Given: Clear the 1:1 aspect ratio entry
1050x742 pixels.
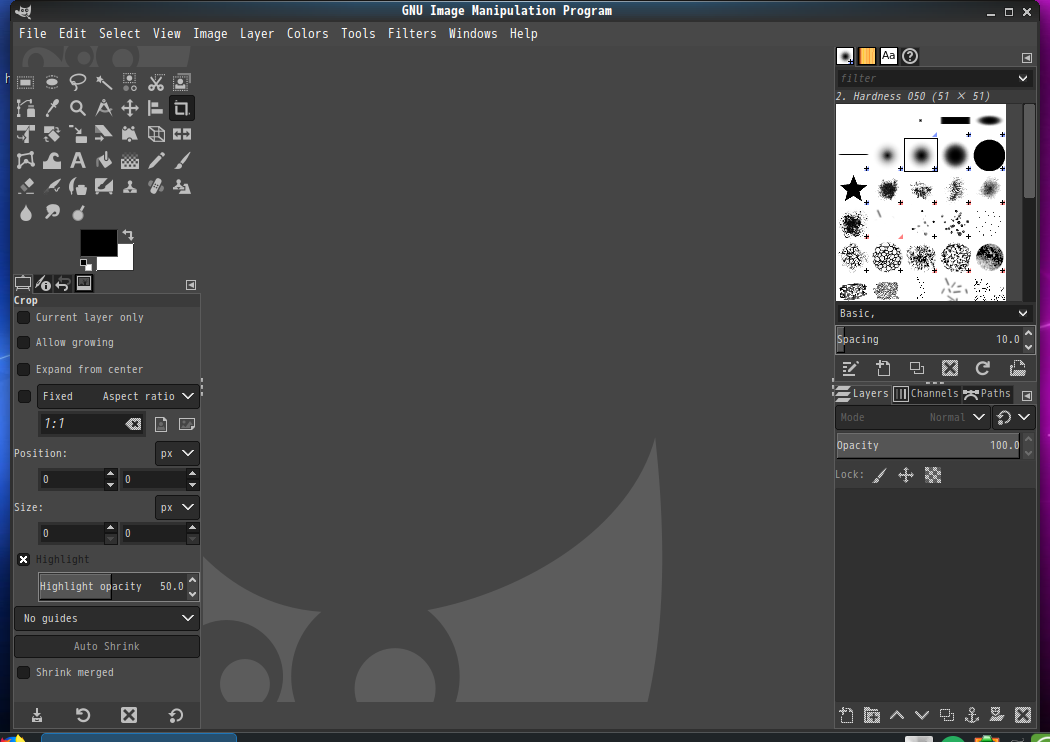Looking at the screenshot, I should (133, 424).
